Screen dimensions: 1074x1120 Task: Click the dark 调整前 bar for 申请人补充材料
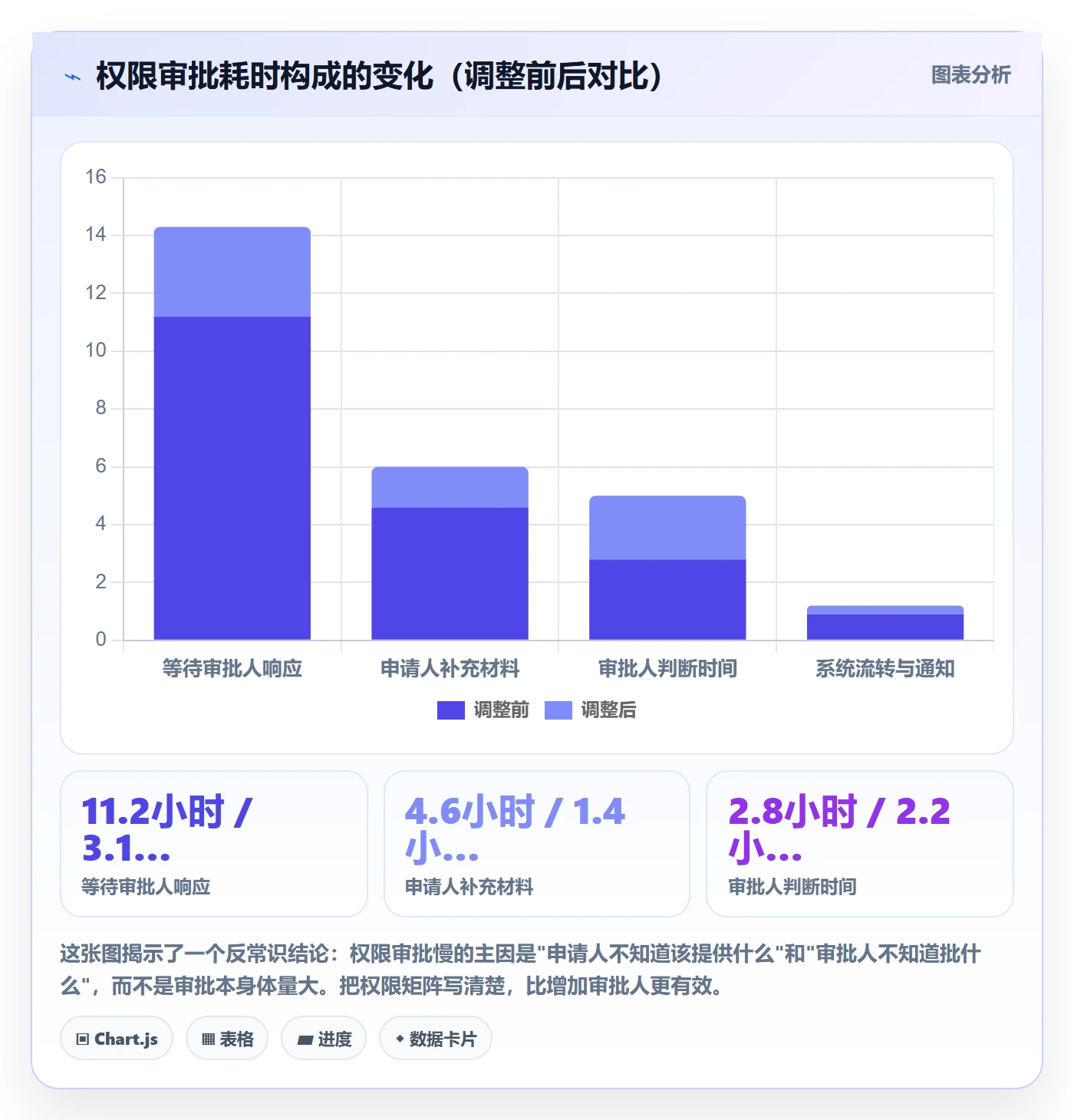pos(450,574)
